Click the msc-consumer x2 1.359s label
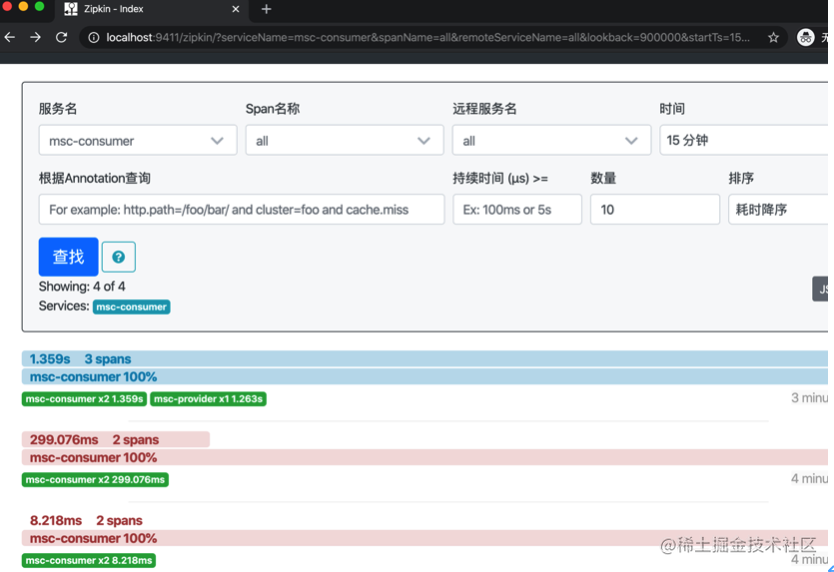This screenshot has height=572, width=834. click(85, 399)
